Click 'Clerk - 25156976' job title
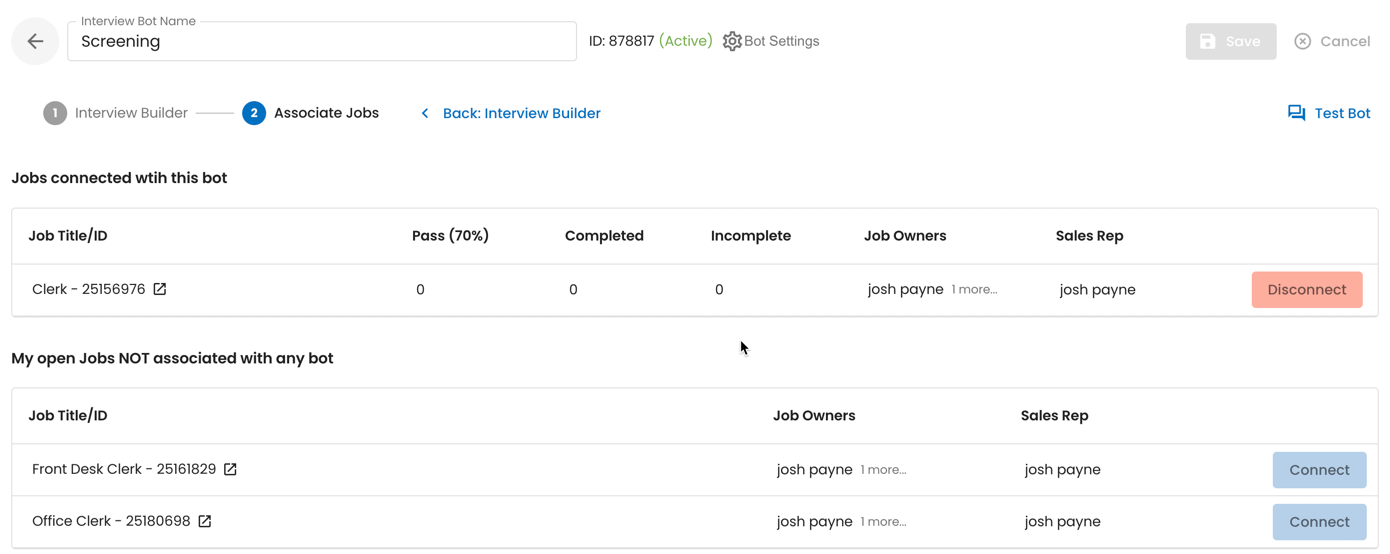1390x554 pixels. [x=89, y=289]
